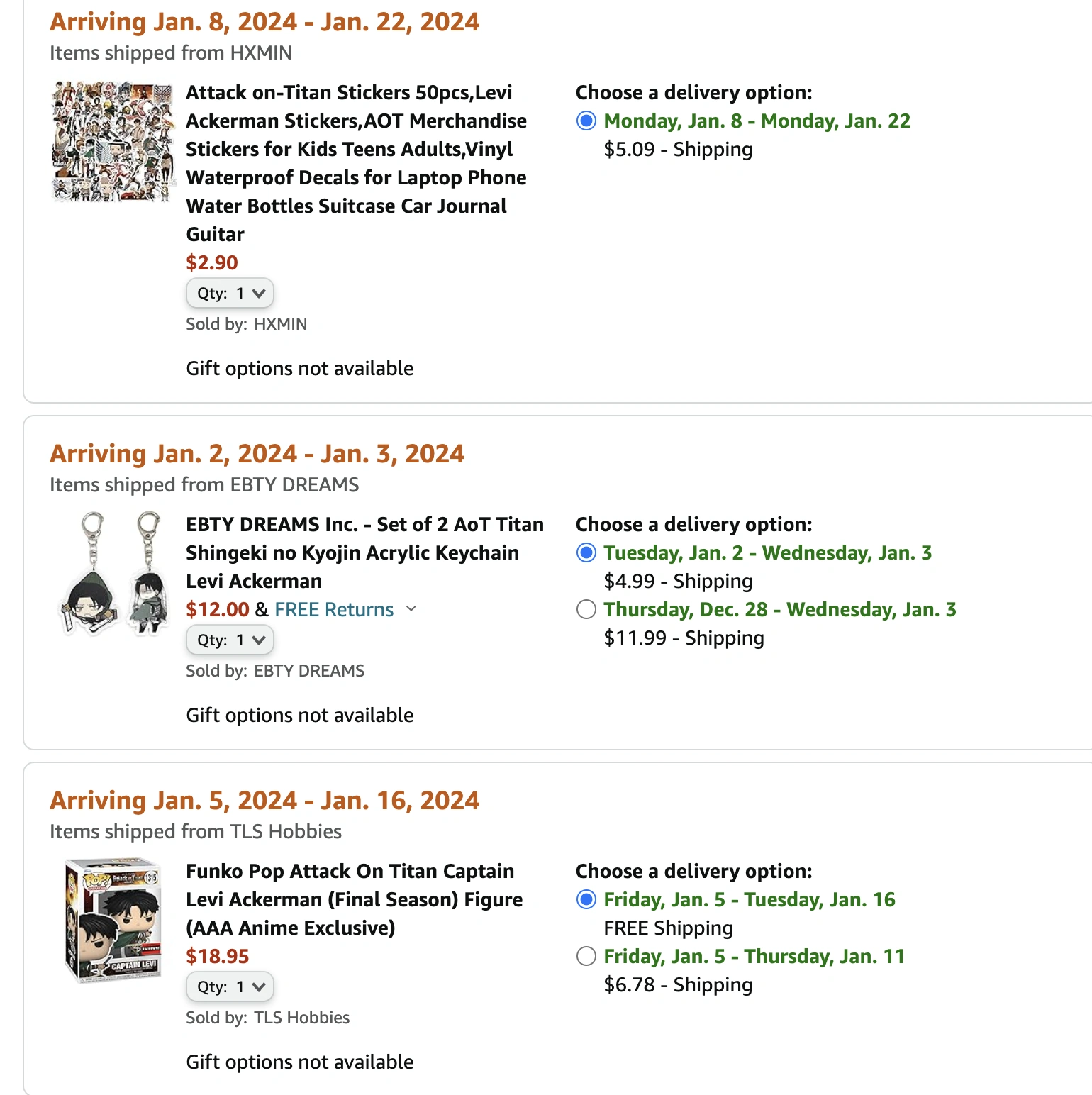Click the Sold by HXMIN seller text

coord(246,324)
